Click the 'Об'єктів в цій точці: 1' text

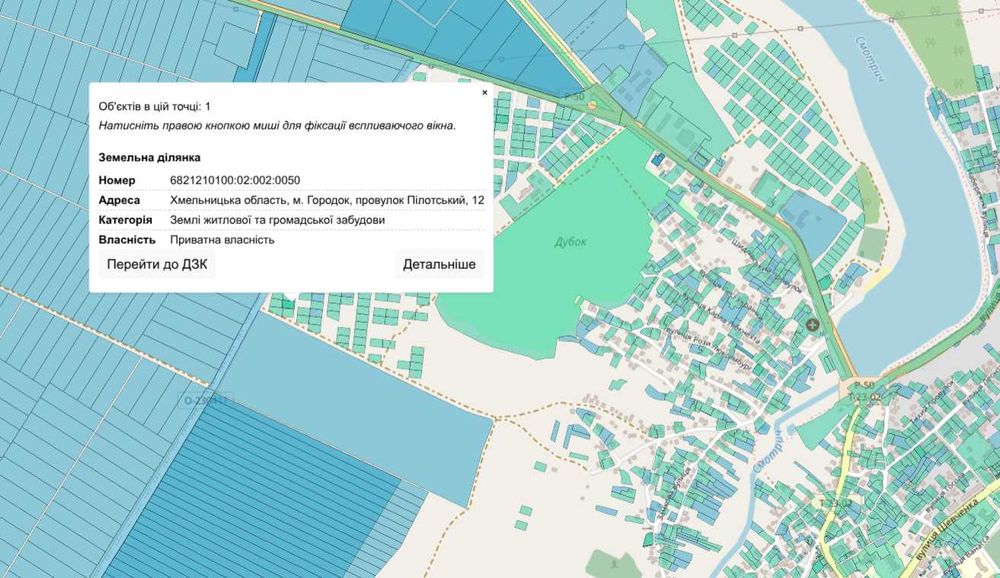154,107
